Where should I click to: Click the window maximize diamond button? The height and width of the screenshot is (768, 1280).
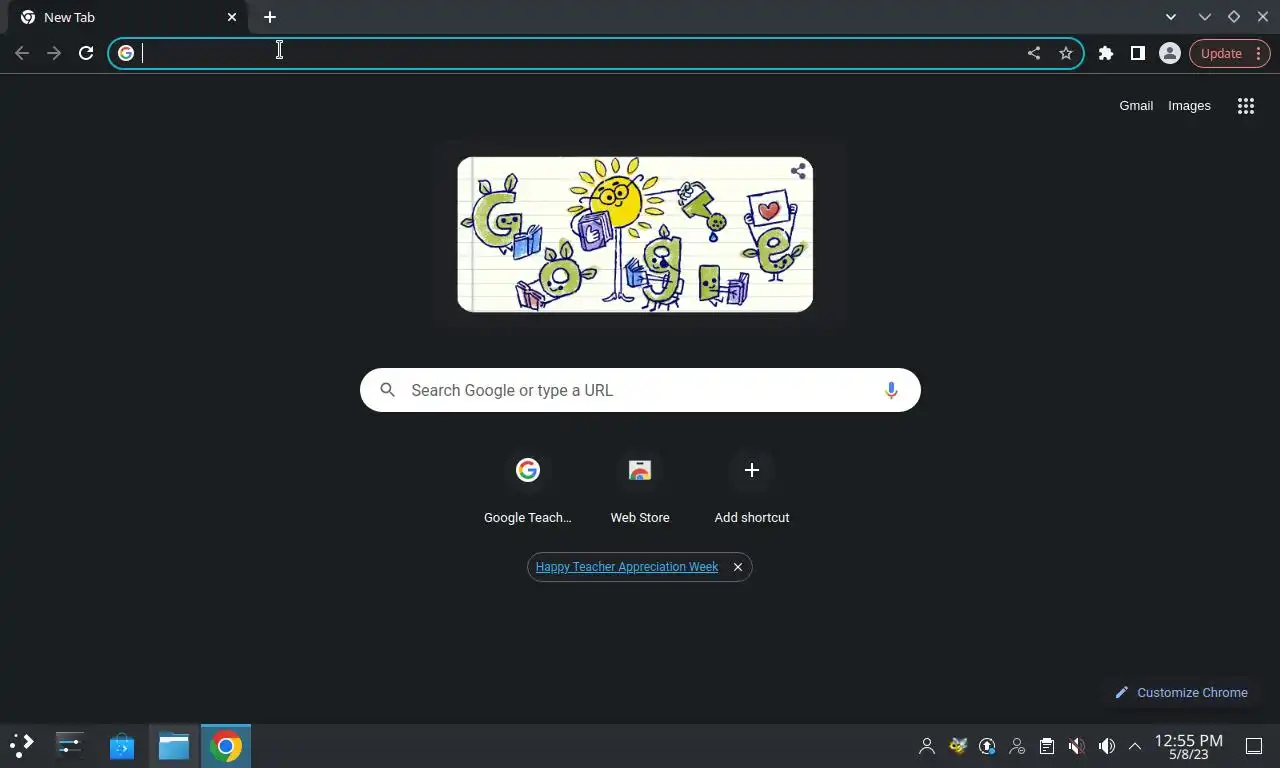click(x=1234, y=17)
